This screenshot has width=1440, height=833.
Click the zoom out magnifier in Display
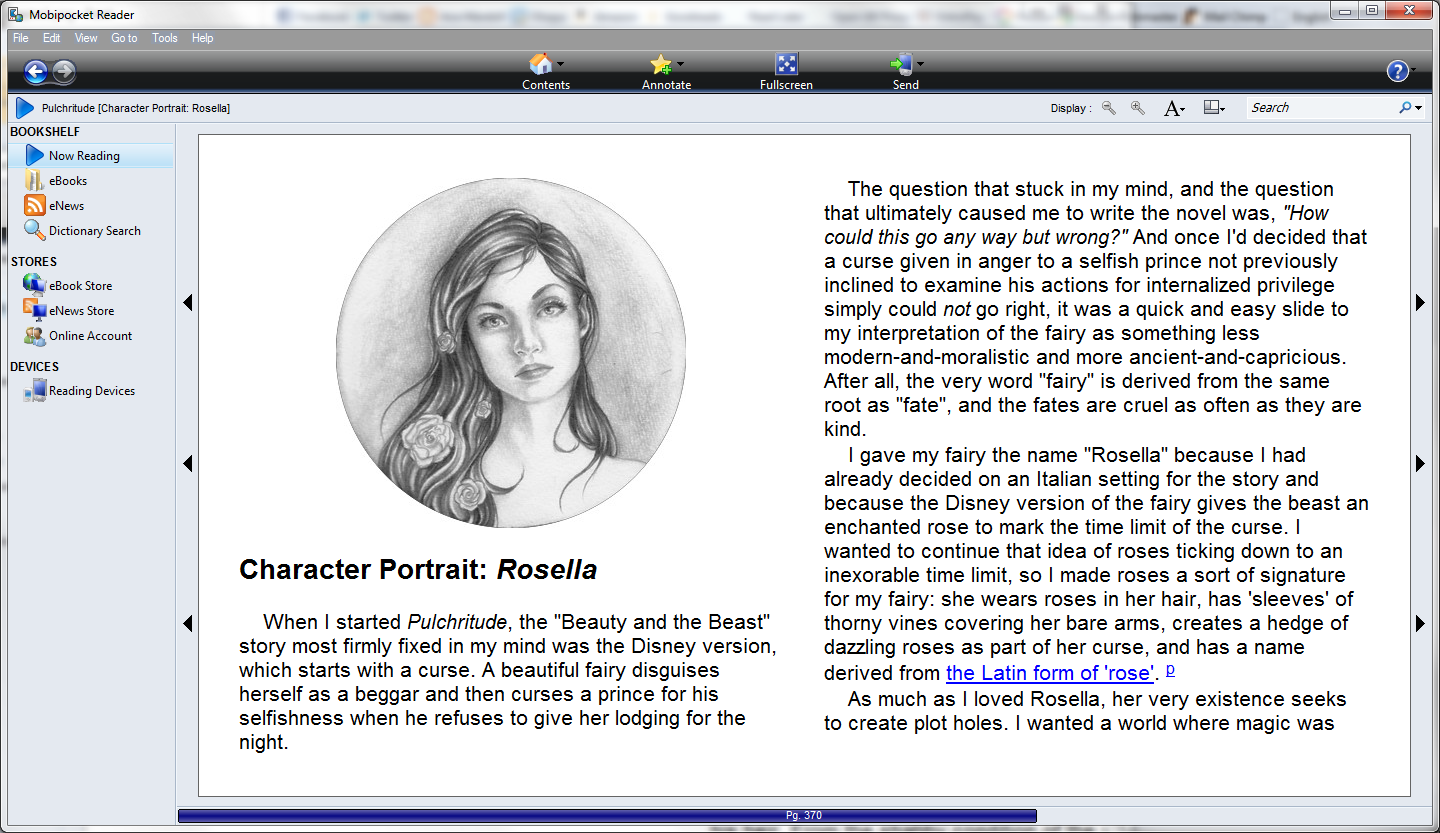(x=1109, y=108)
